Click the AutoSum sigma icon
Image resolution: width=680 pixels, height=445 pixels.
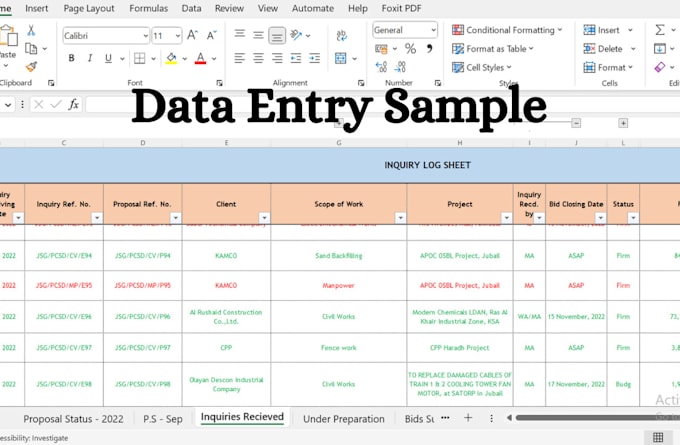coord(660,30)
